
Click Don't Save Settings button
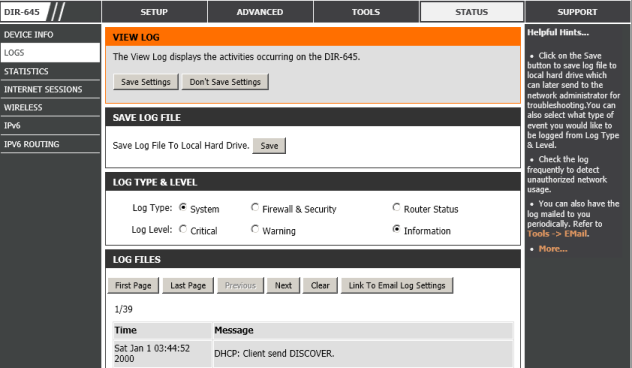[225, 82]
